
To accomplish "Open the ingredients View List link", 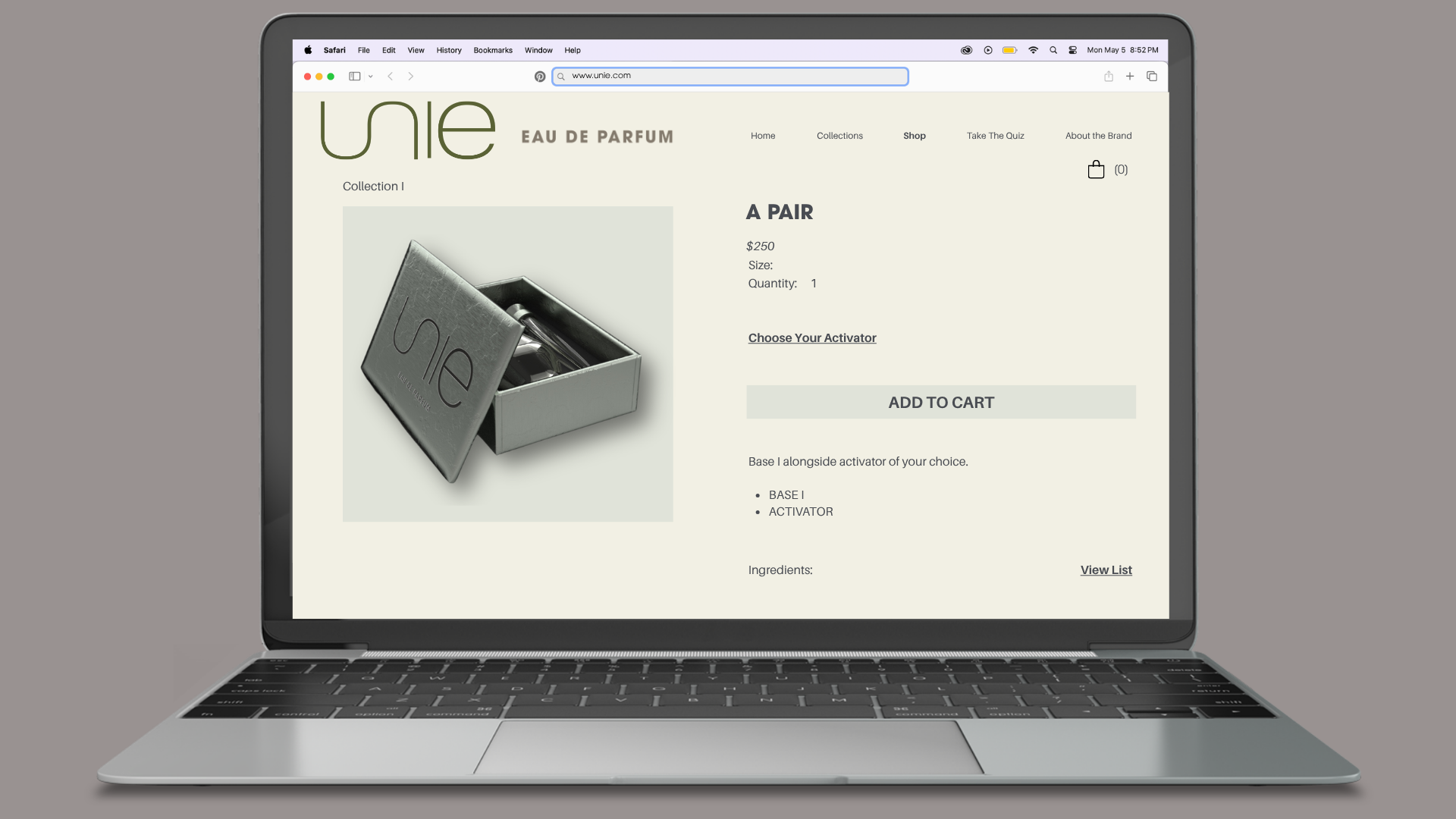I will [x=1106, y=570].
